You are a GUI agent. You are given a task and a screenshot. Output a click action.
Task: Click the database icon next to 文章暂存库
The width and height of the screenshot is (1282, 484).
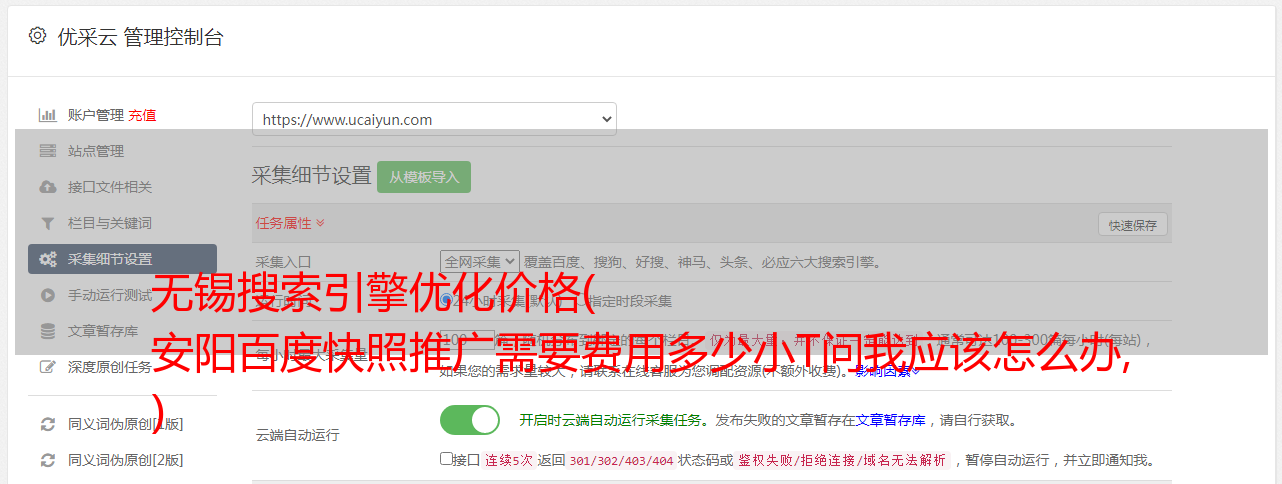tap(47, 331)
